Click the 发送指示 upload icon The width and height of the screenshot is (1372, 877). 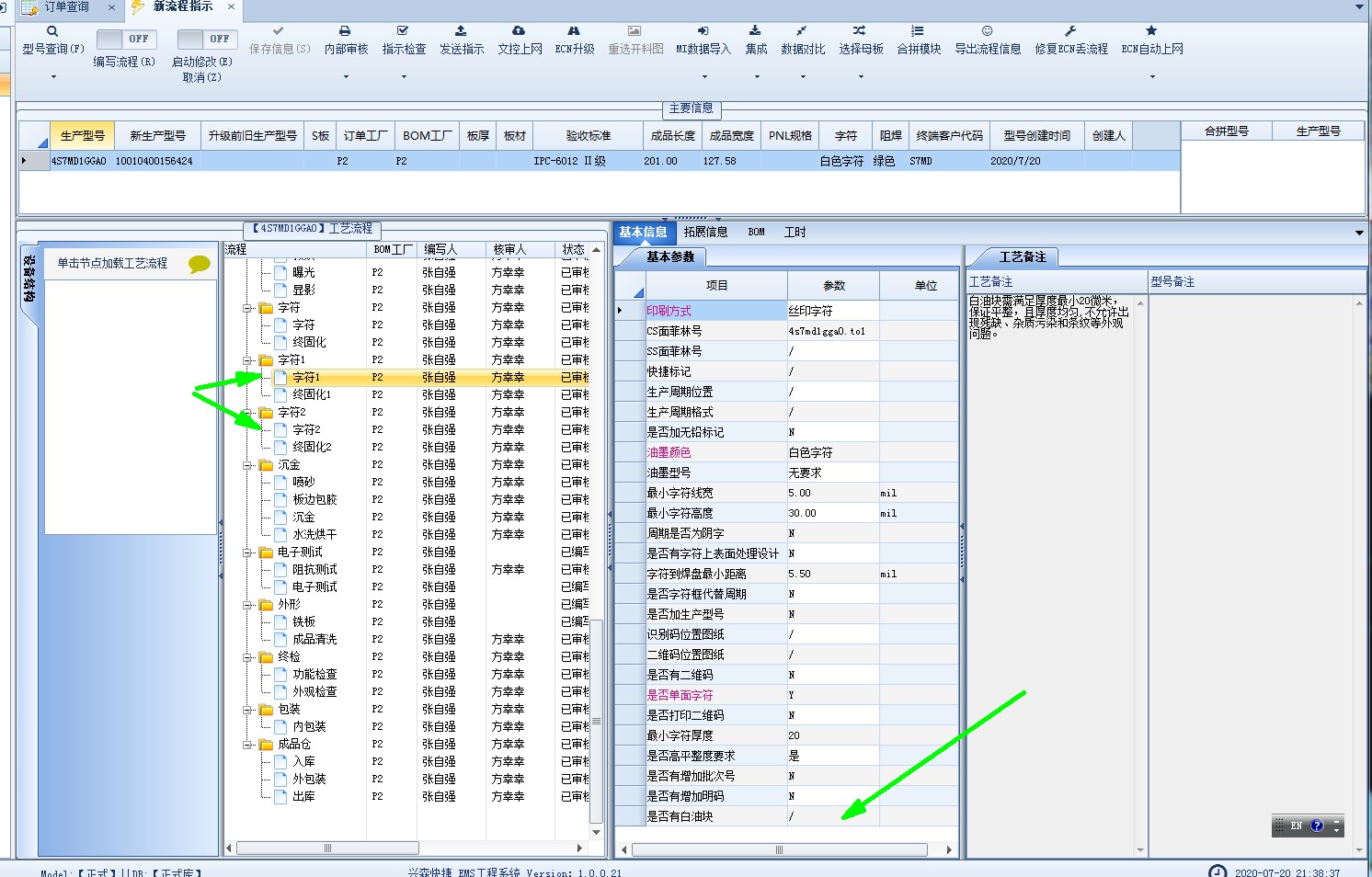click(x=461, y=31)
